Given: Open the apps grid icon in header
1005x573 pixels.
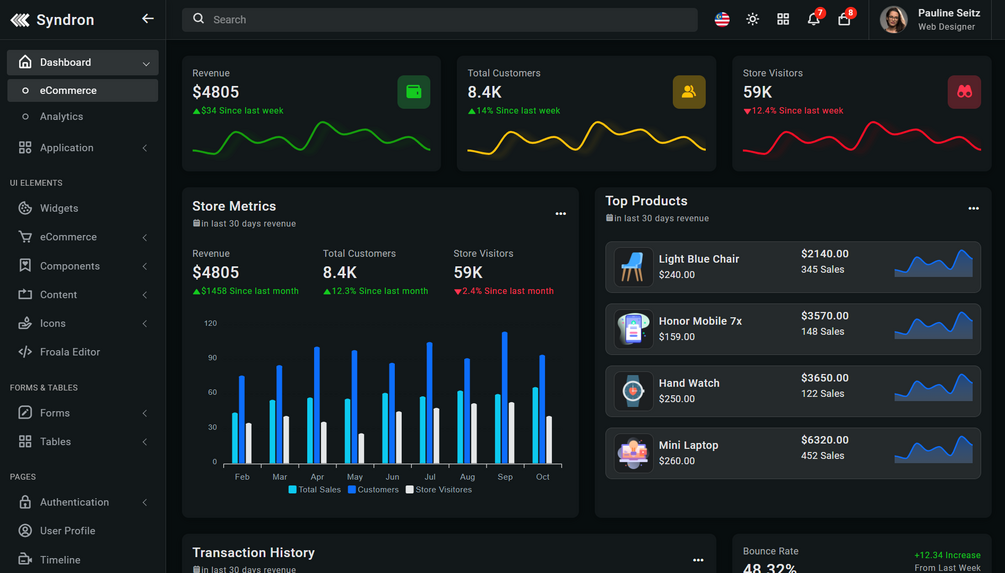Looking at the screenshot, I should click(783, 19).
